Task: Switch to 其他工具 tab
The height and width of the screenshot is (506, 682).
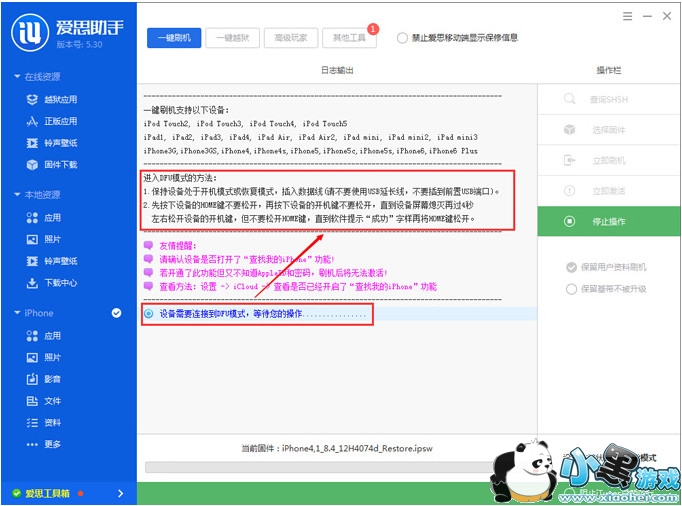Action: 349,38
